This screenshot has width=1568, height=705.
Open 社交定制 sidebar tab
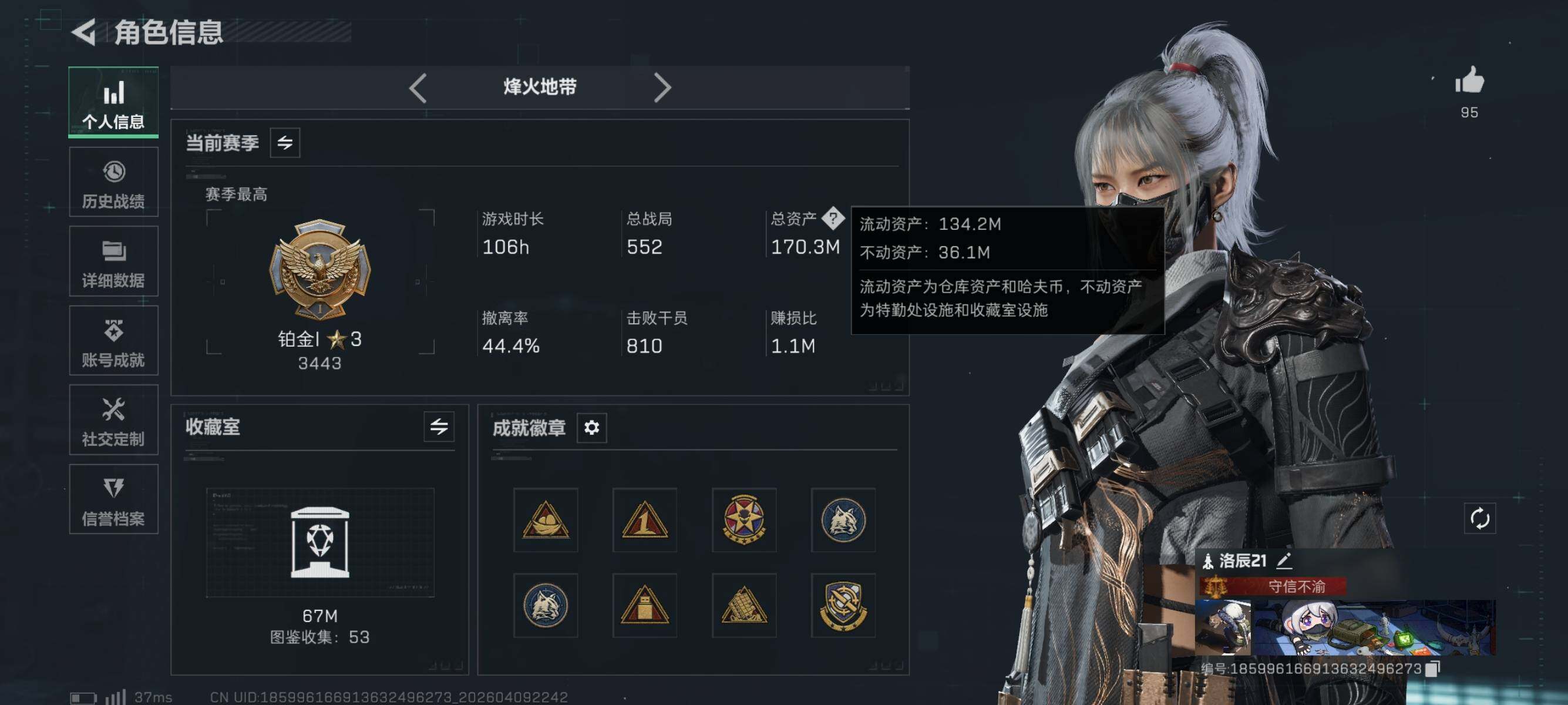(x=114, y=419)
